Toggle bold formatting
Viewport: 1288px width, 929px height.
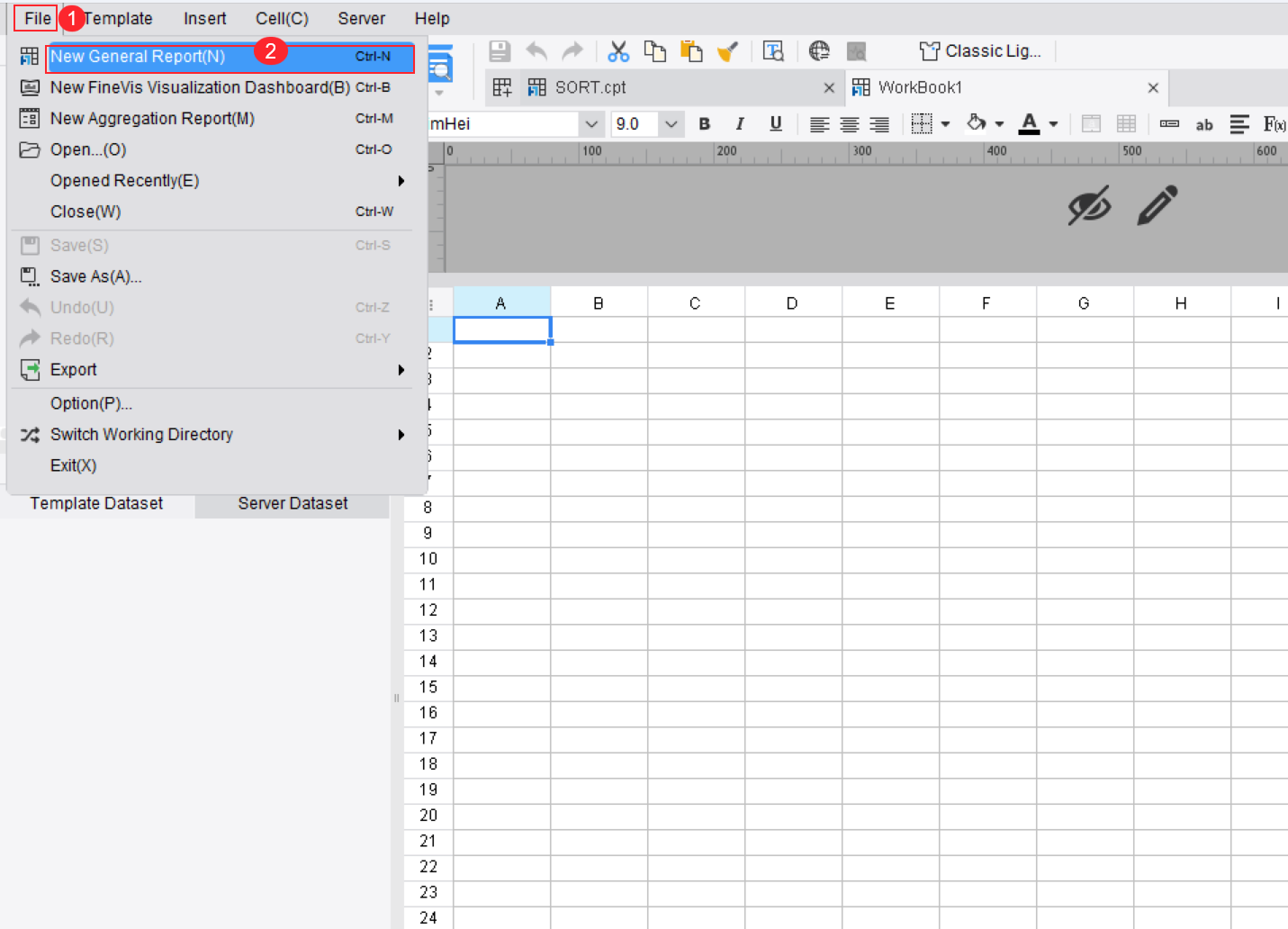[x=705, y=124]
